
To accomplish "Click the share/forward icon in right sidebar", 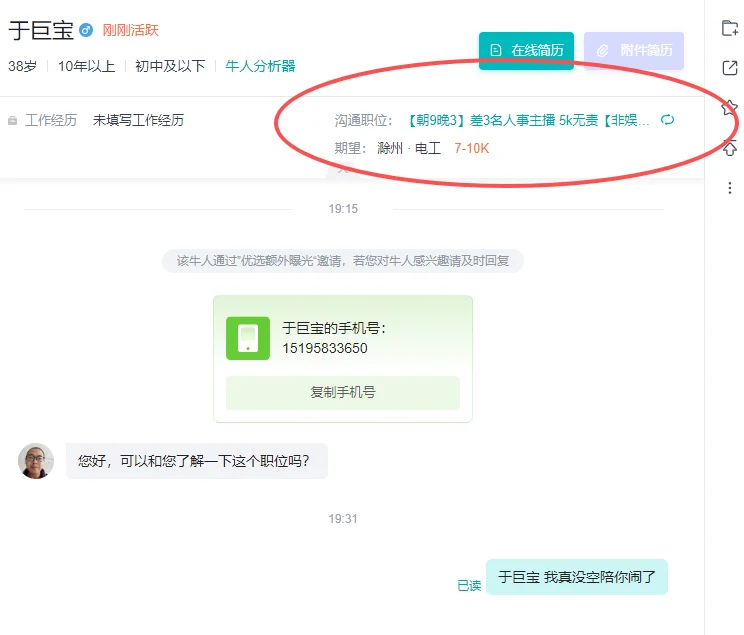I will coord(730,68).
